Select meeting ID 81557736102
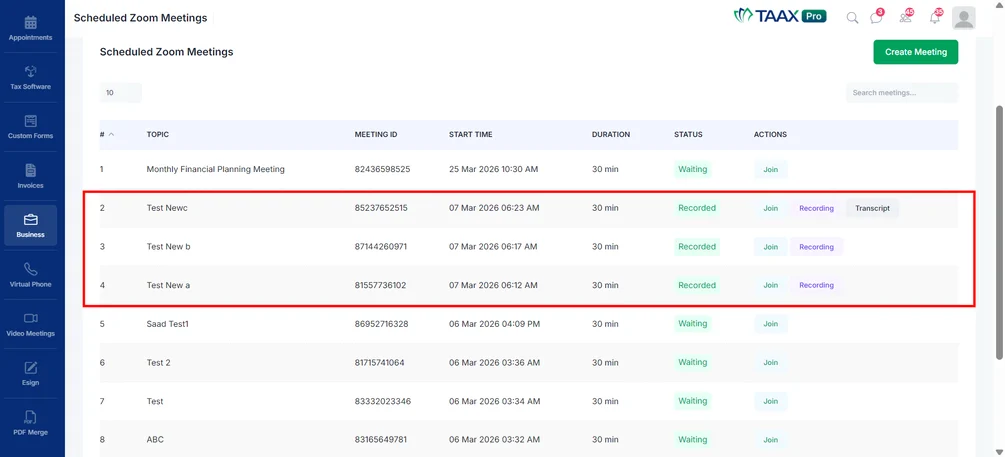Screen dimensions: 1005x457 pos(380,285)
